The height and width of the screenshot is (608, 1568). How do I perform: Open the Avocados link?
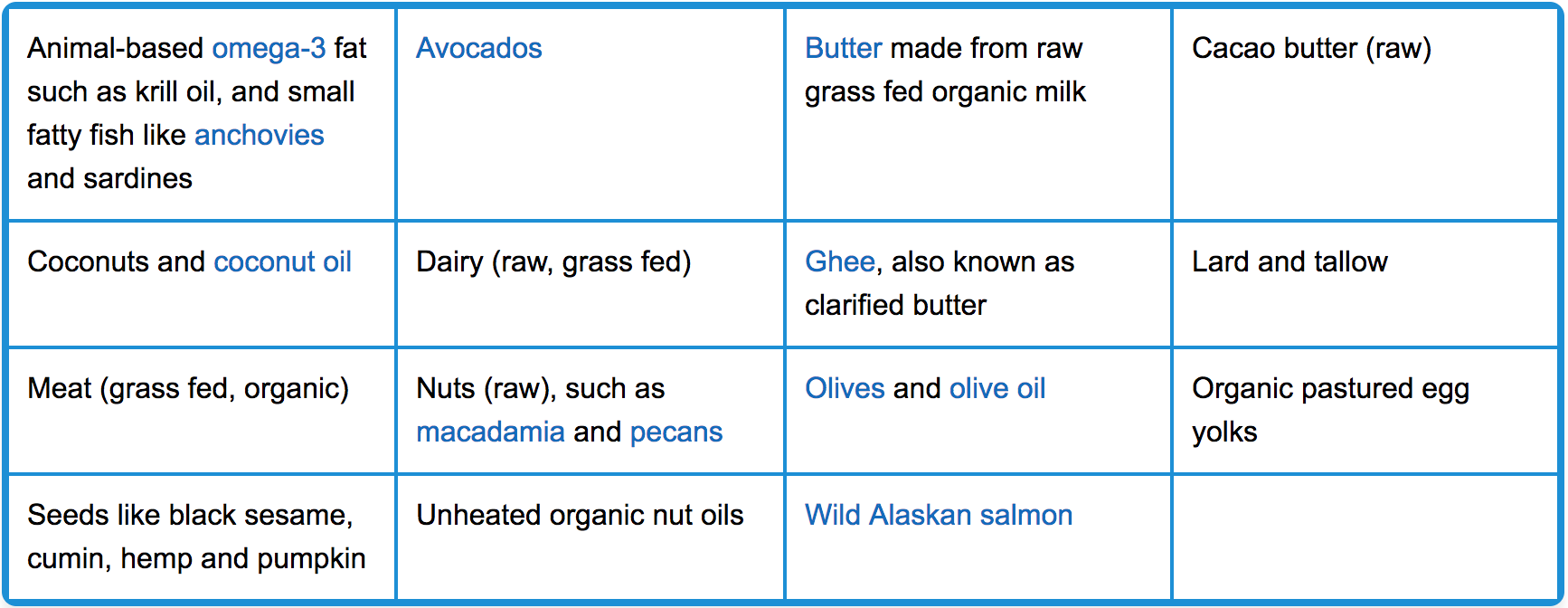click(x=478, y=48)
